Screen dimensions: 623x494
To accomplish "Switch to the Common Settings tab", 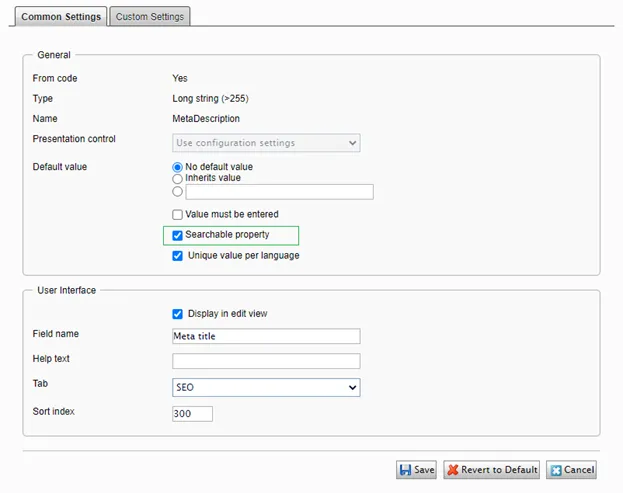I will (61, 17).
